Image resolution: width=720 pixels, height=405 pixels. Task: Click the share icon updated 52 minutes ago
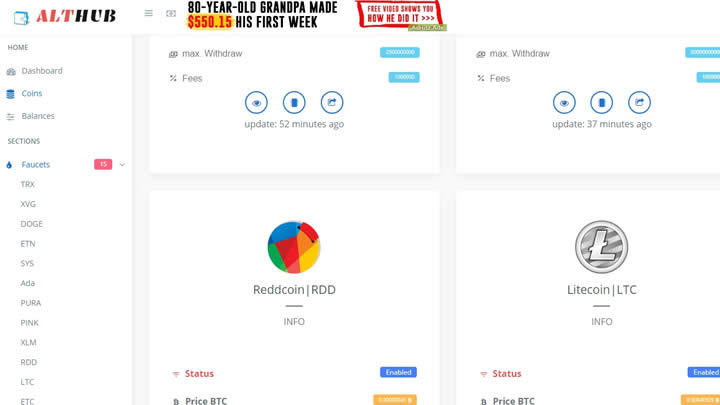pos(332,102)
